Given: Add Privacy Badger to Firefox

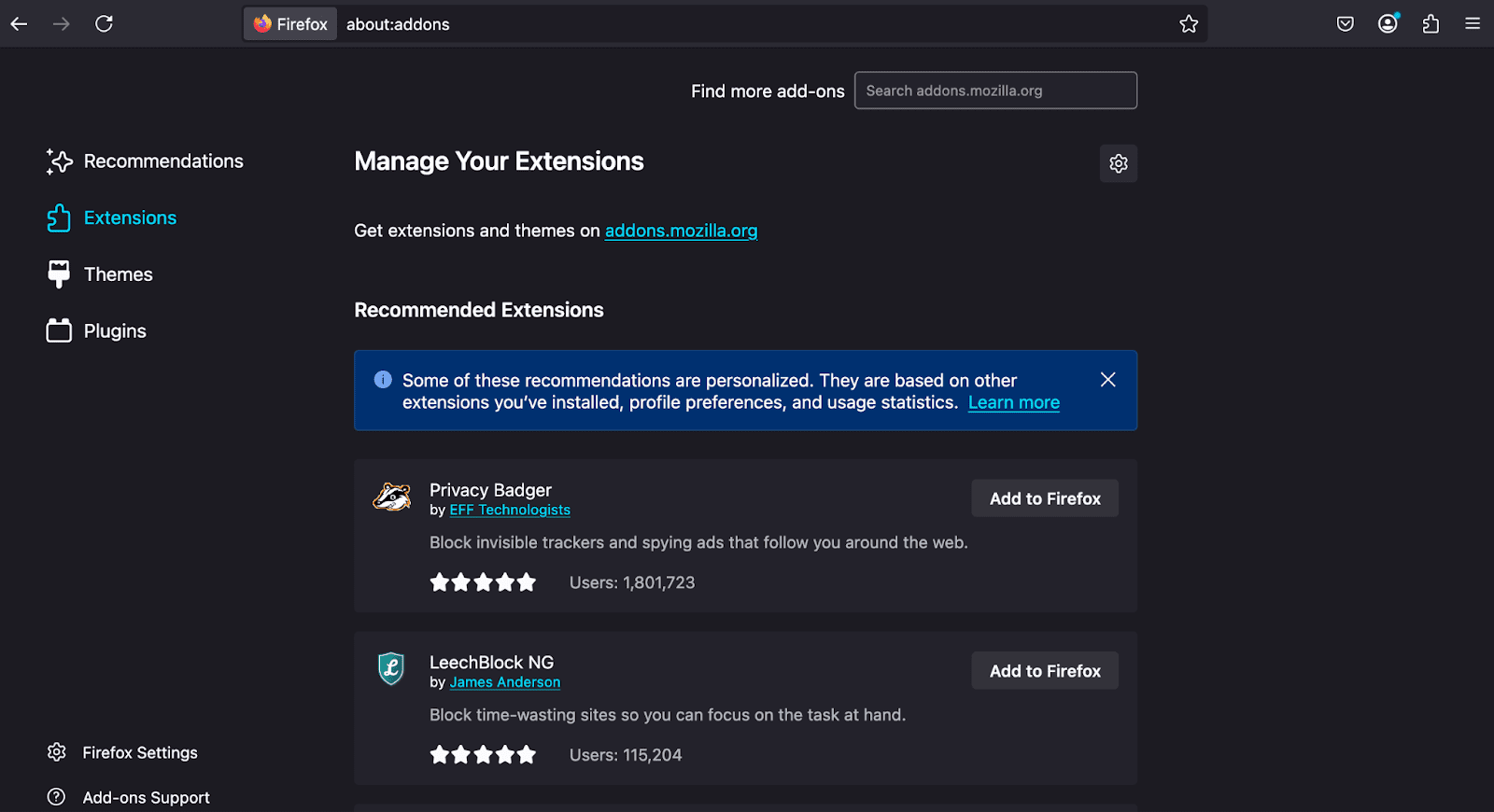Looking at the screenshot, I should 1044,499.
